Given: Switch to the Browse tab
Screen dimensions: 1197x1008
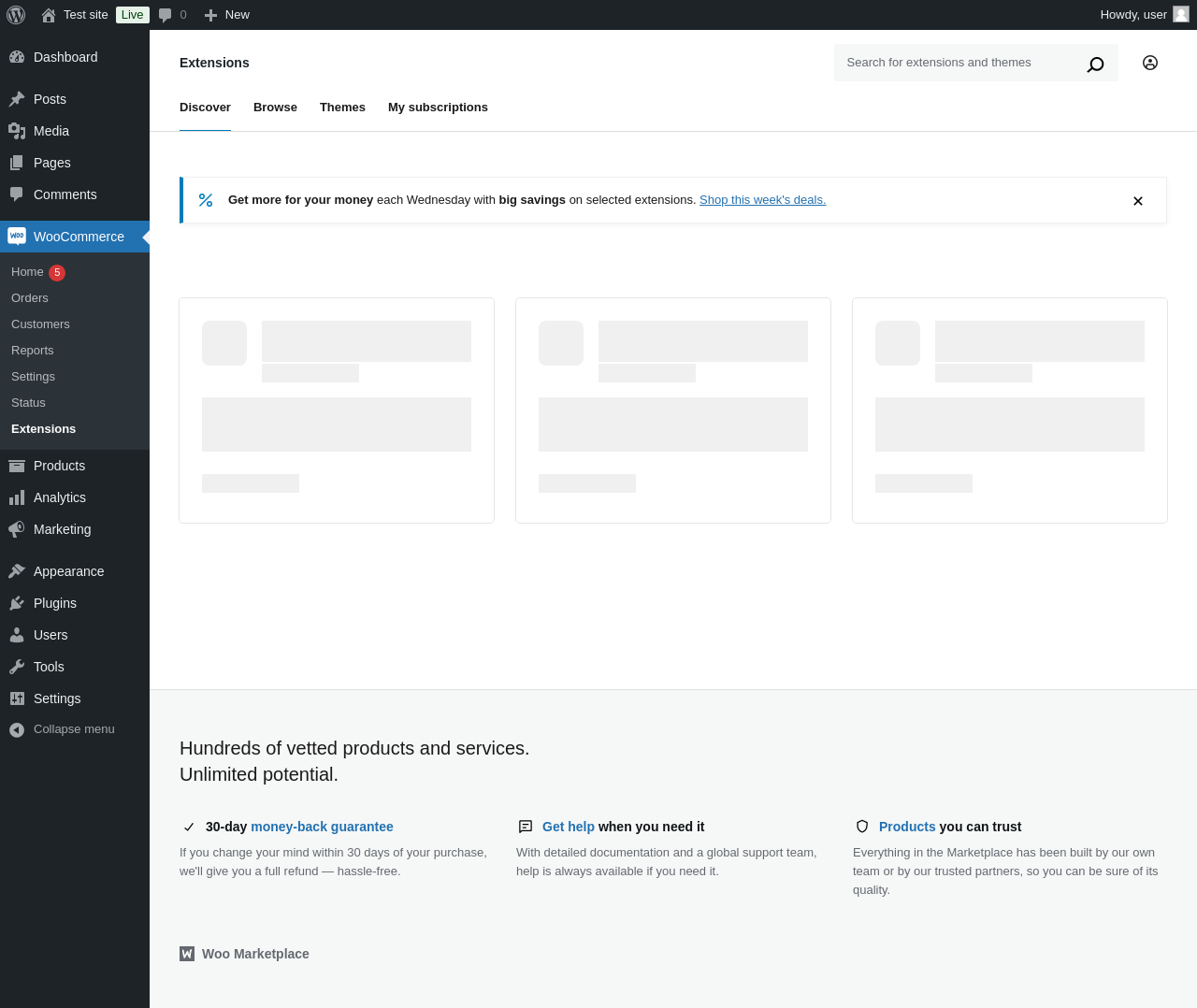Looking at the screenshot, I should tap(275, 108).
